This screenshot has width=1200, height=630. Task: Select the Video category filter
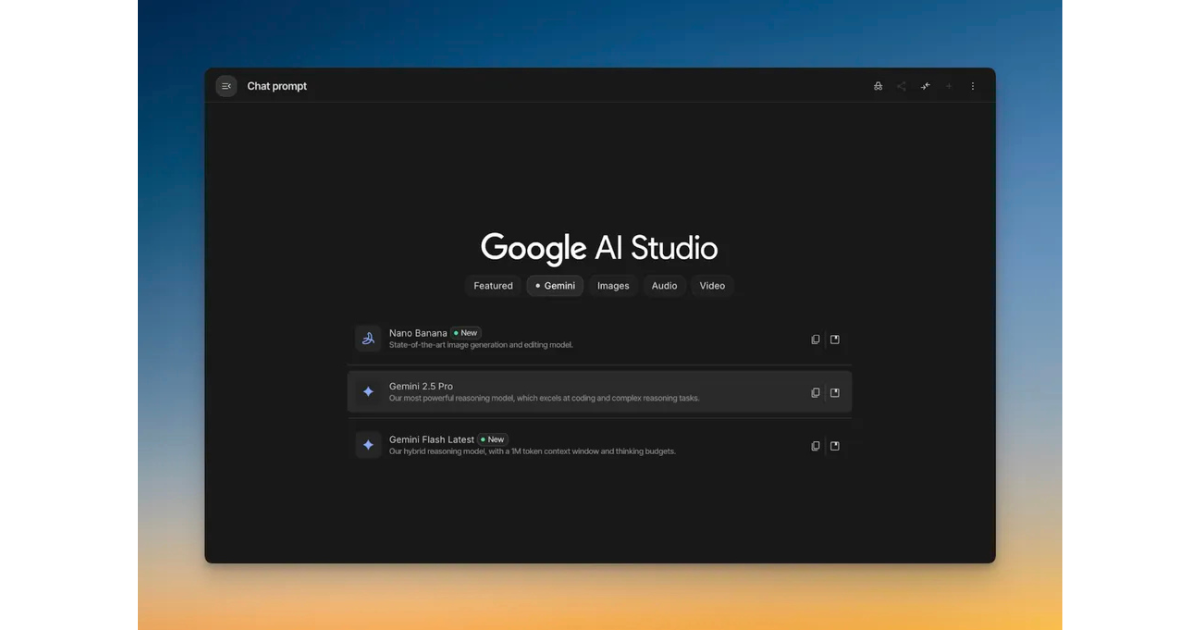[712, 286]
